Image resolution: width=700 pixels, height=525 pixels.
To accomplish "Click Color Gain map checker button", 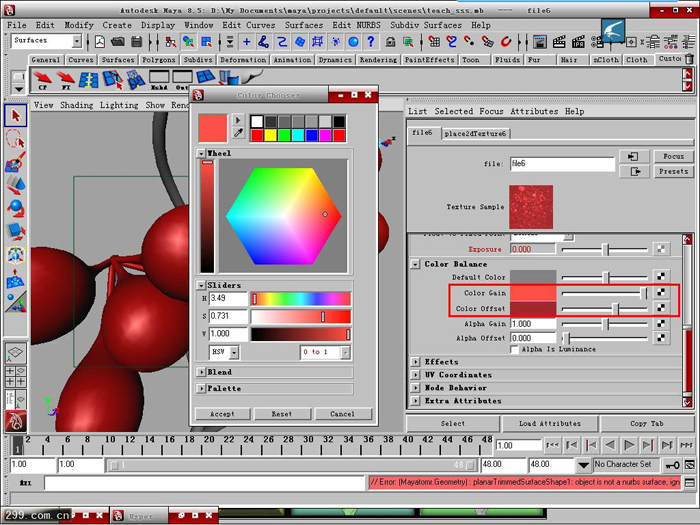I will pyautogui.click(x=661, y=292).
